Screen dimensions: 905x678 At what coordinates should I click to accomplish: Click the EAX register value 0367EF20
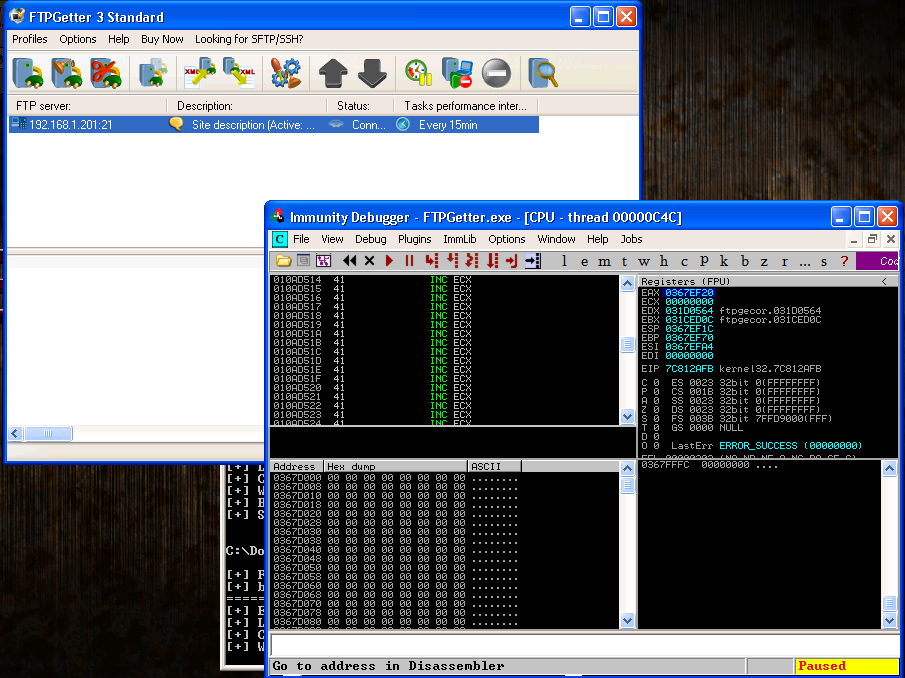tap(689, 293)
